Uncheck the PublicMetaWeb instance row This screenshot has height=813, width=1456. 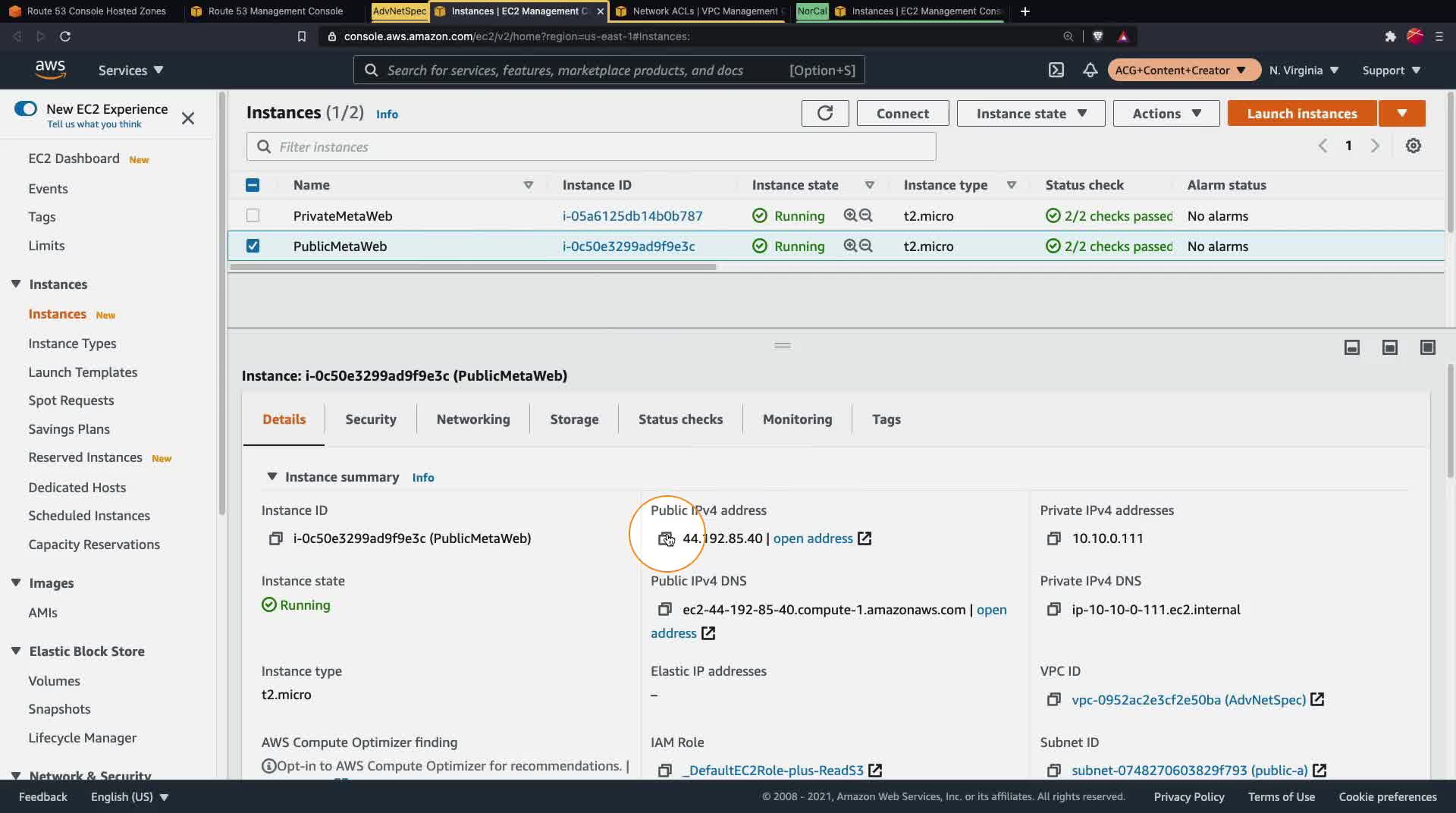253,246
